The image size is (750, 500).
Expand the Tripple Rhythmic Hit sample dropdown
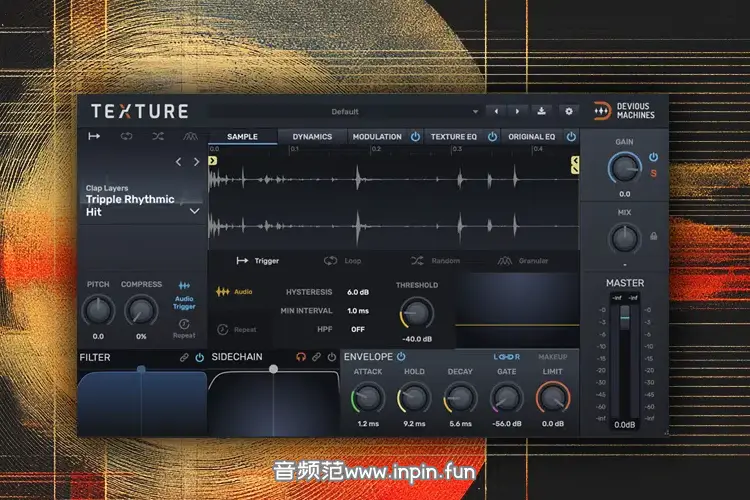[x=194, y=211]
